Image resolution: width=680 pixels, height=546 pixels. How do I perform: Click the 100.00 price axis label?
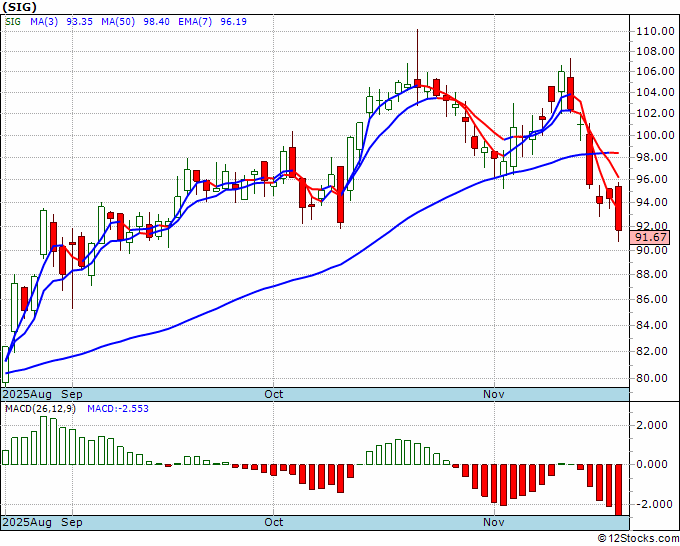pyautogui.click(x=655, y=135)
